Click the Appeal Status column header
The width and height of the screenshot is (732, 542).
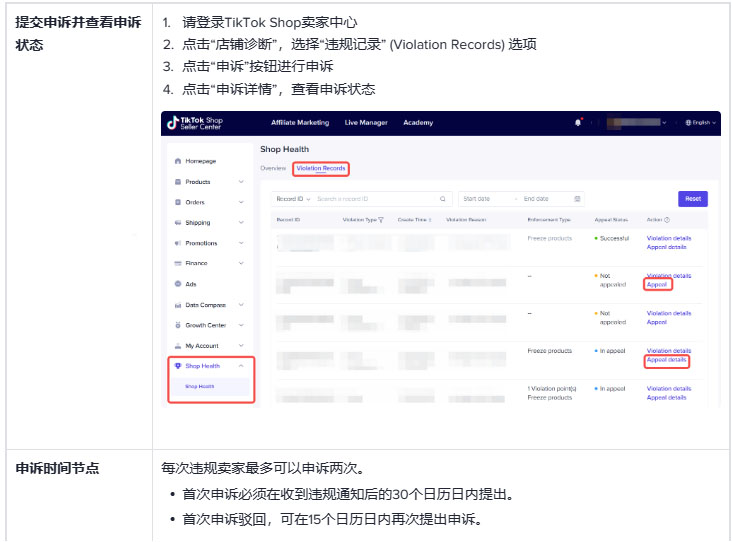point(611,220)
